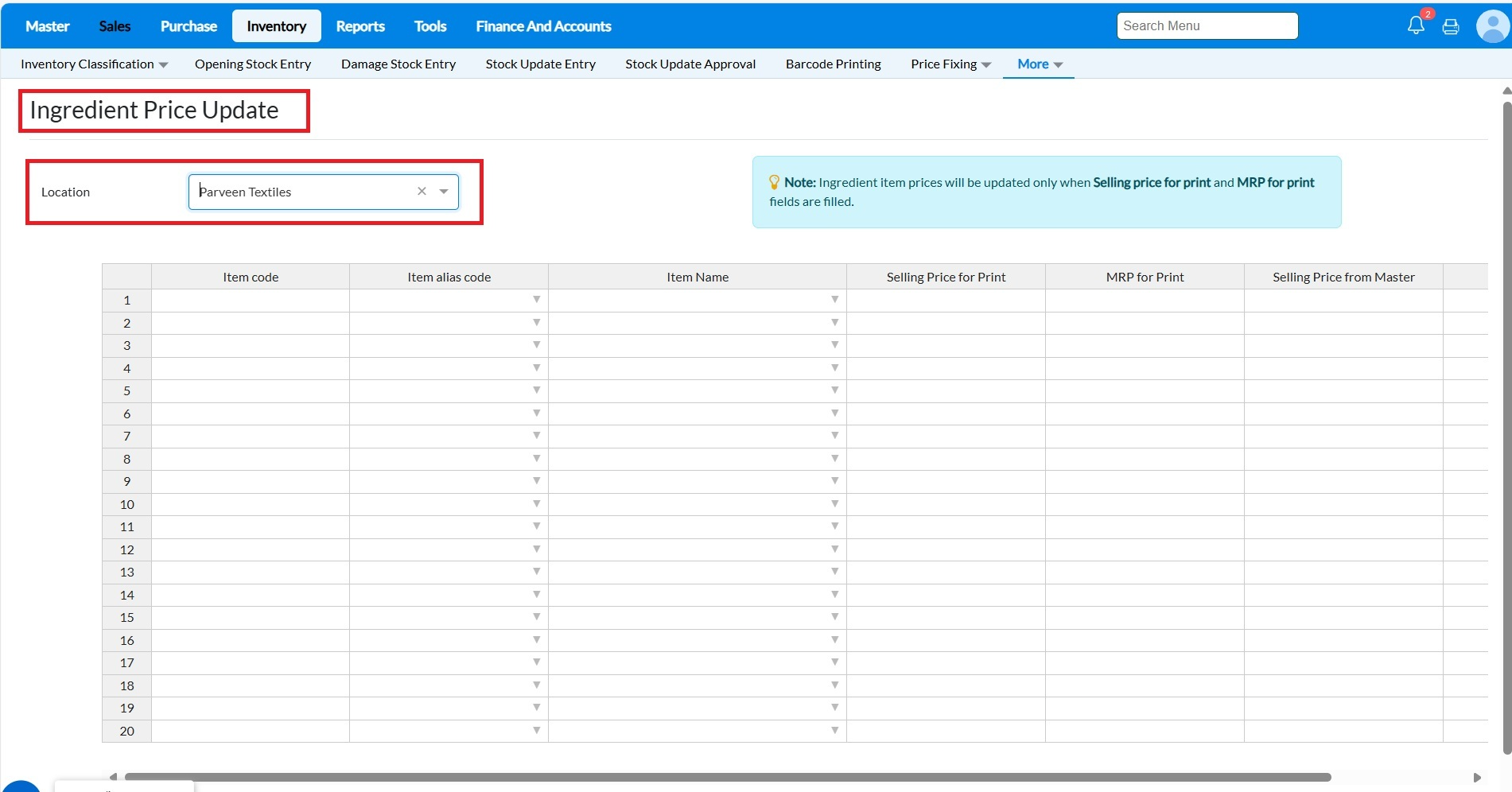
Task: Click the Search Menu input field
Action: click(x=1207, y=26)
